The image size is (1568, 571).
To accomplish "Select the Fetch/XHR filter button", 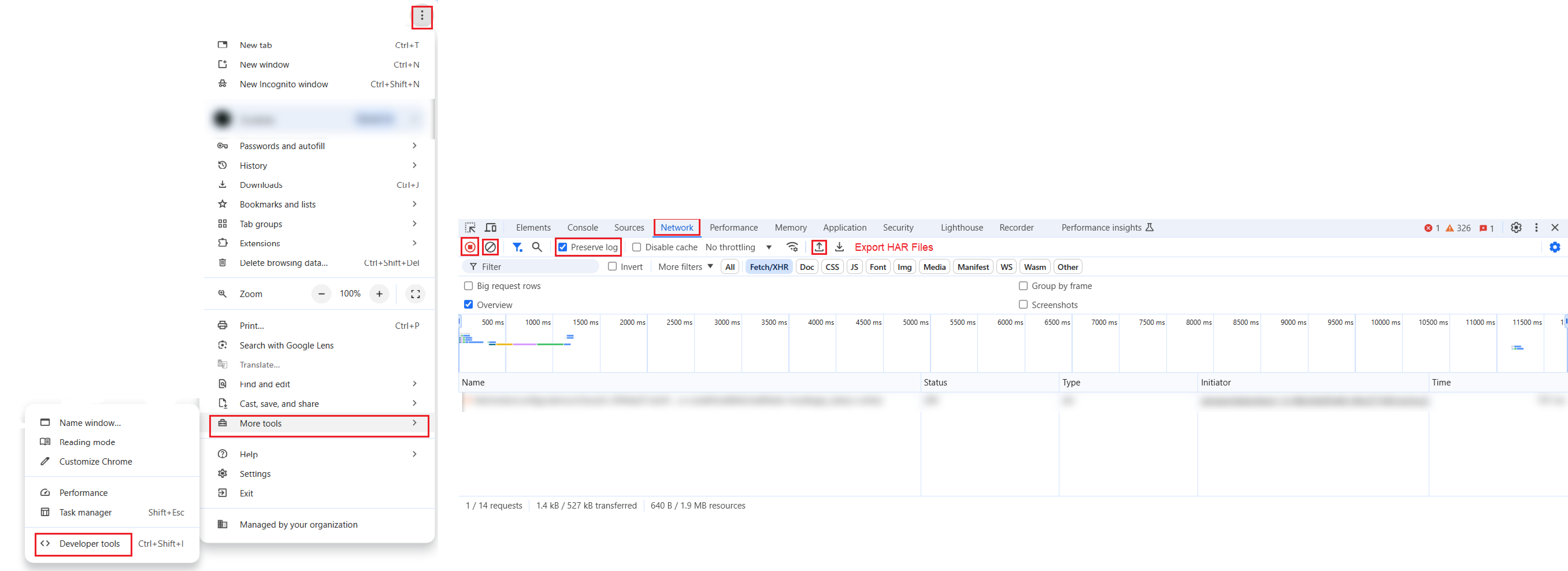I will click(x=768, y=267).
